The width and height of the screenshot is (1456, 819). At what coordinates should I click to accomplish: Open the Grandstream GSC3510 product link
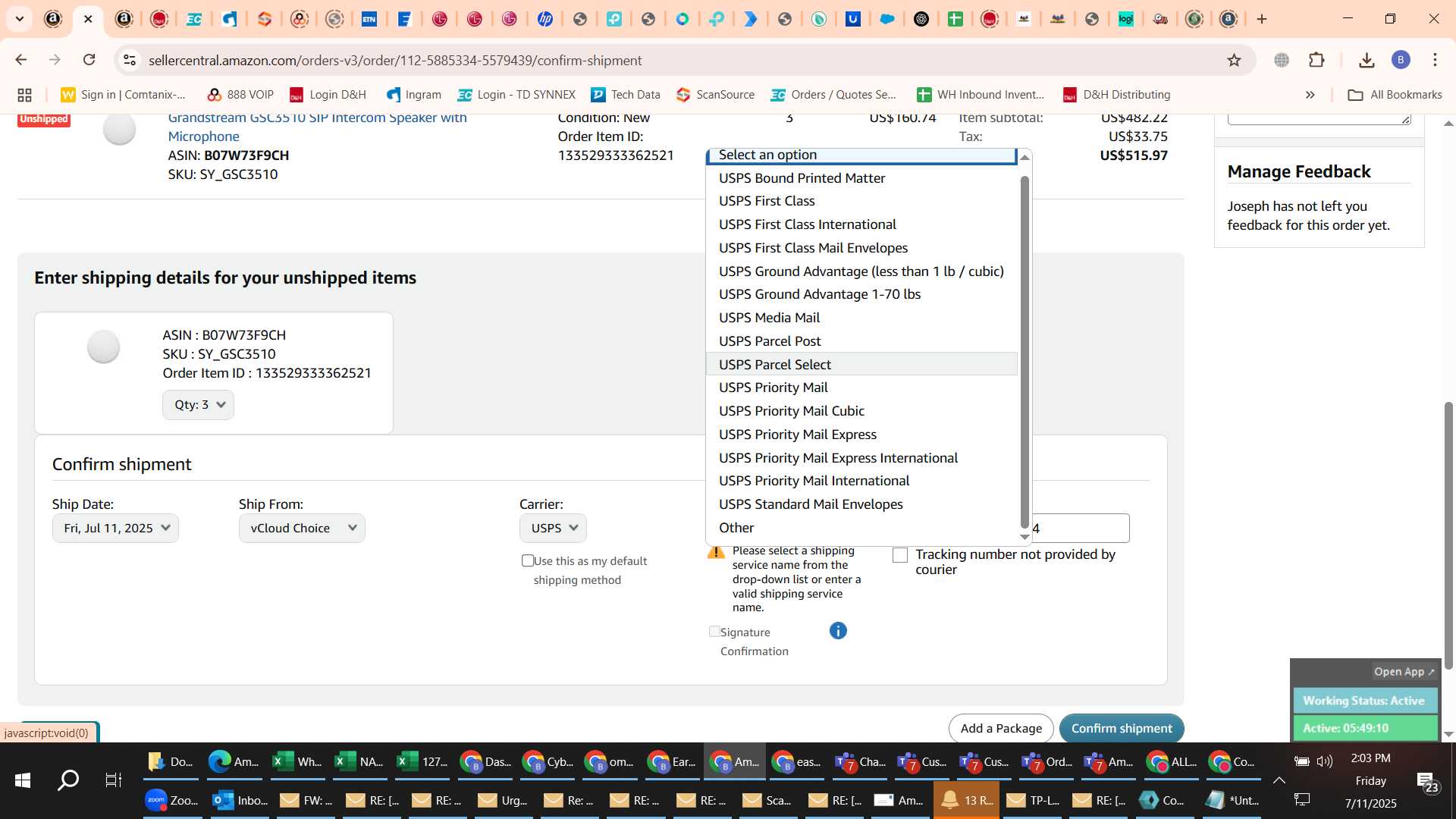pos(317,127)
